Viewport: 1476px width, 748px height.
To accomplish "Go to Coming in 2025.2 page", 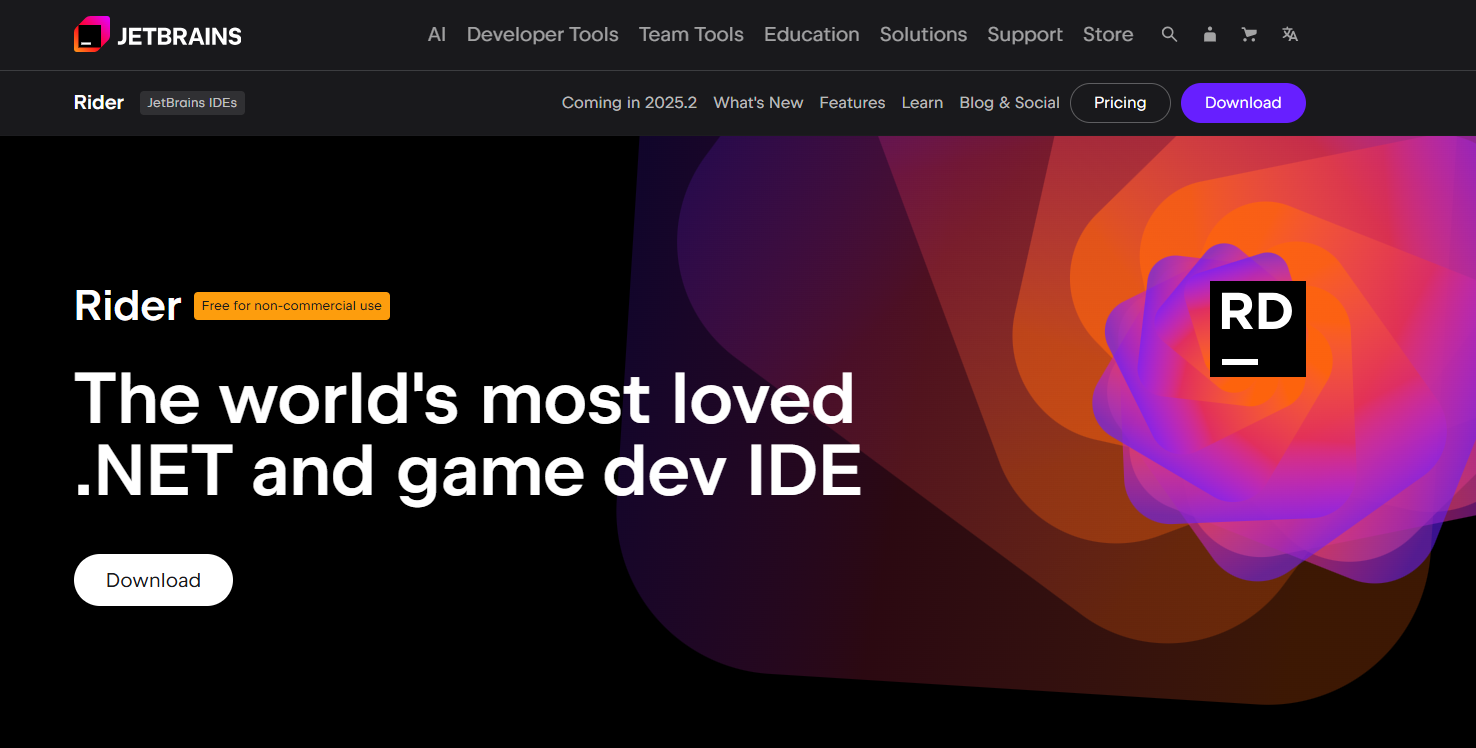I will (629, 103).
